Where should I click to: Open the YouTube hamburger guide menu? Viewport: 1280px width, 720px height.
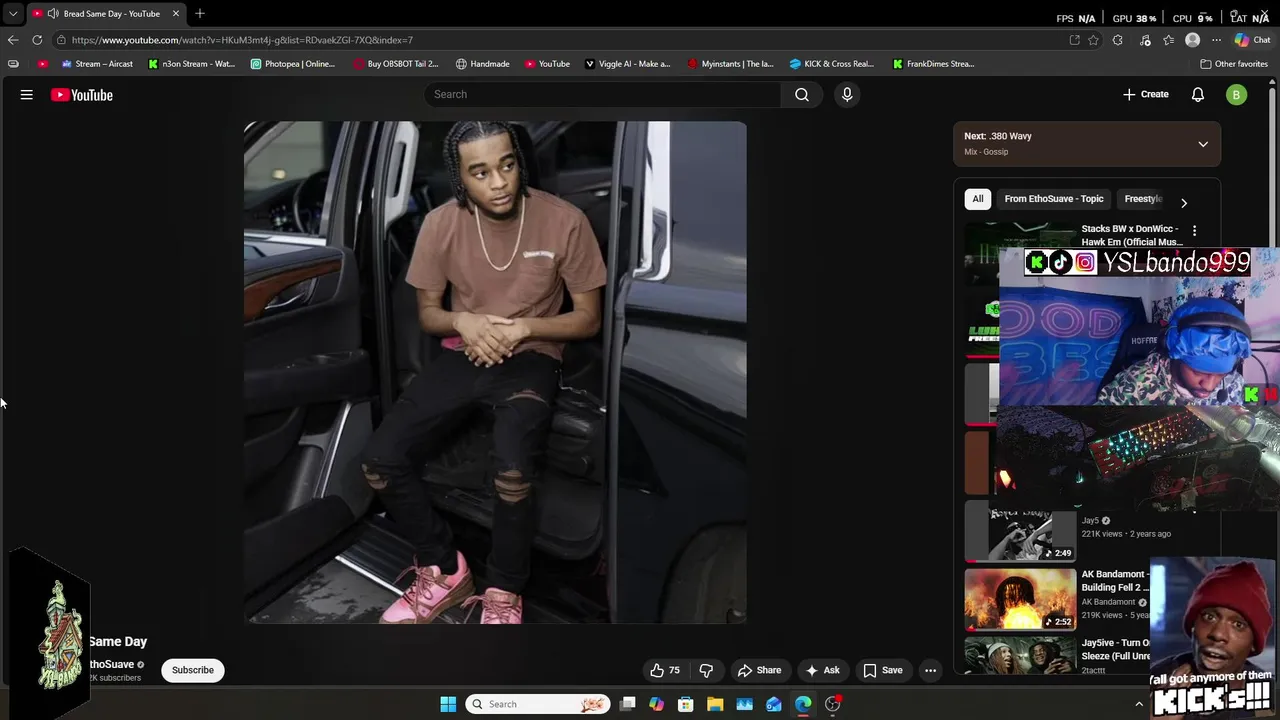click(x=27, y=95)
